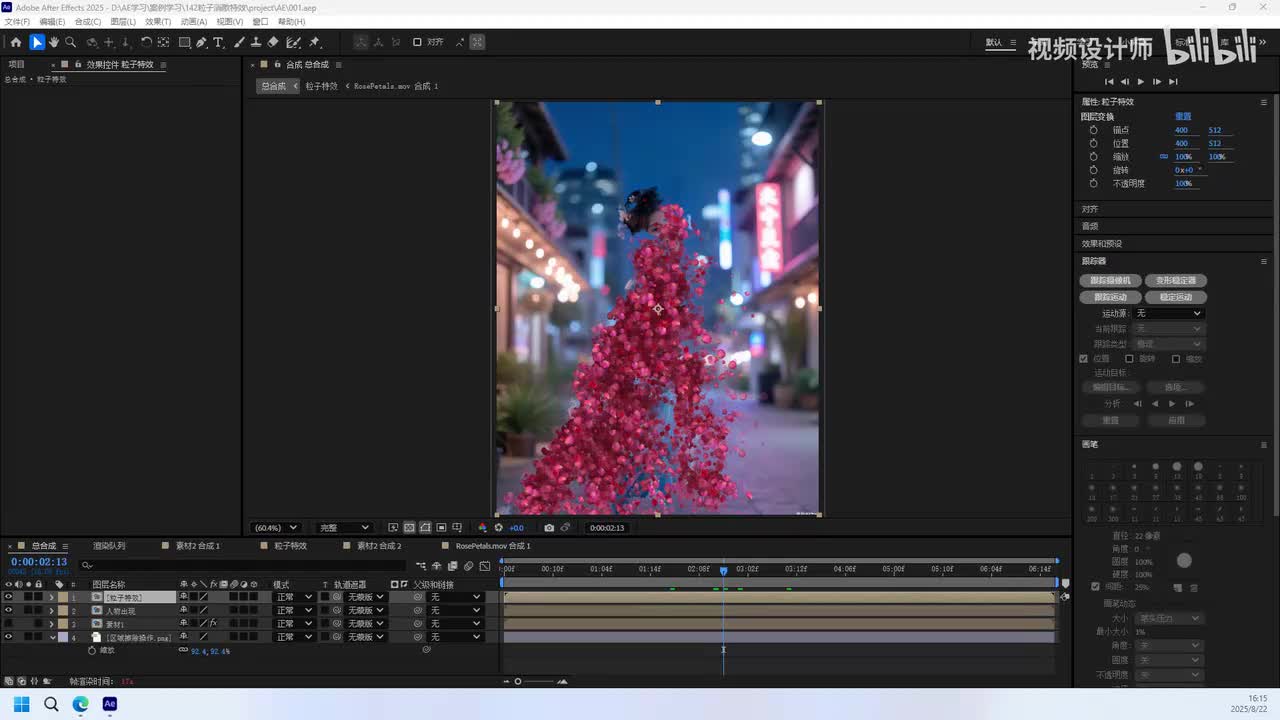Open the 效果(T) menu
The height and width of the screenshot is (720, 1280).
point(158,21)
